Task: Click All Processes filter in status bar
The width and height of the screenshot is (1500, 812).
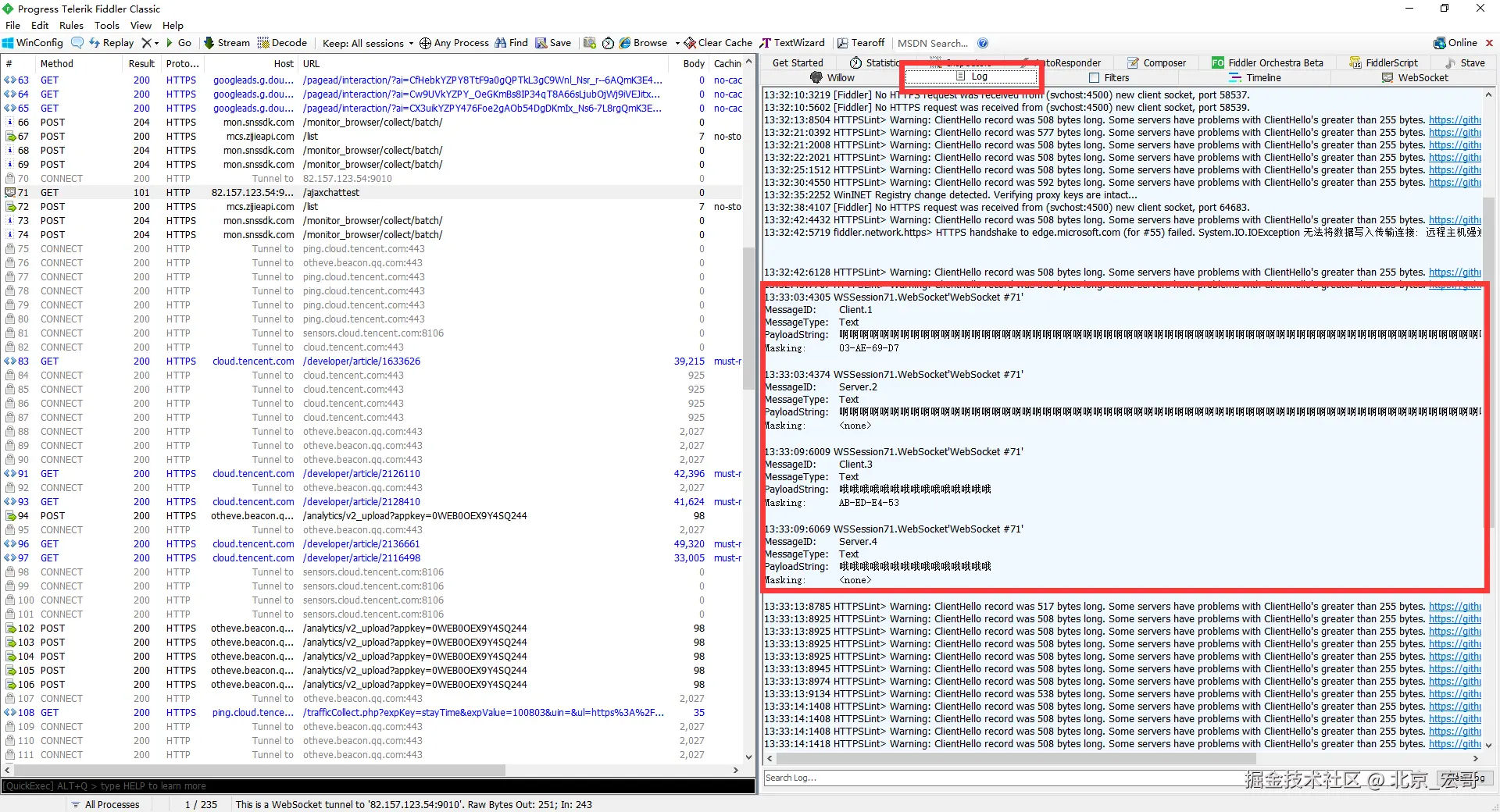Action: point(105,804)
